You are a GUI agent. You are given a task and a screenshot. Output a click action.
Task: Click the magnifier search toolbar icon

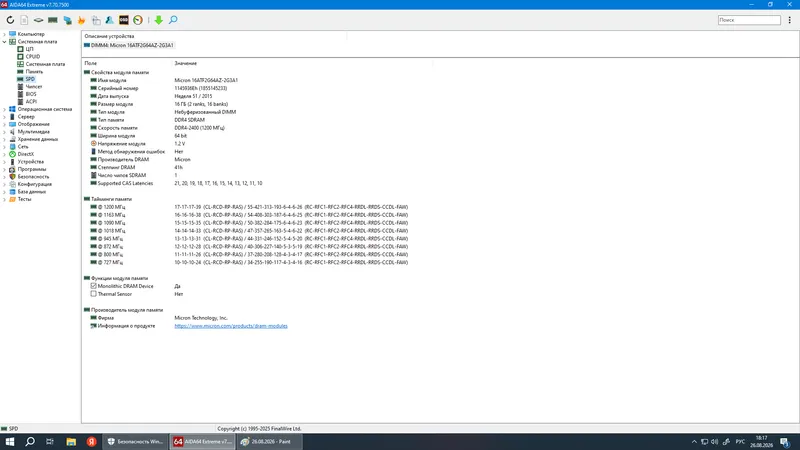pos(173,20)
